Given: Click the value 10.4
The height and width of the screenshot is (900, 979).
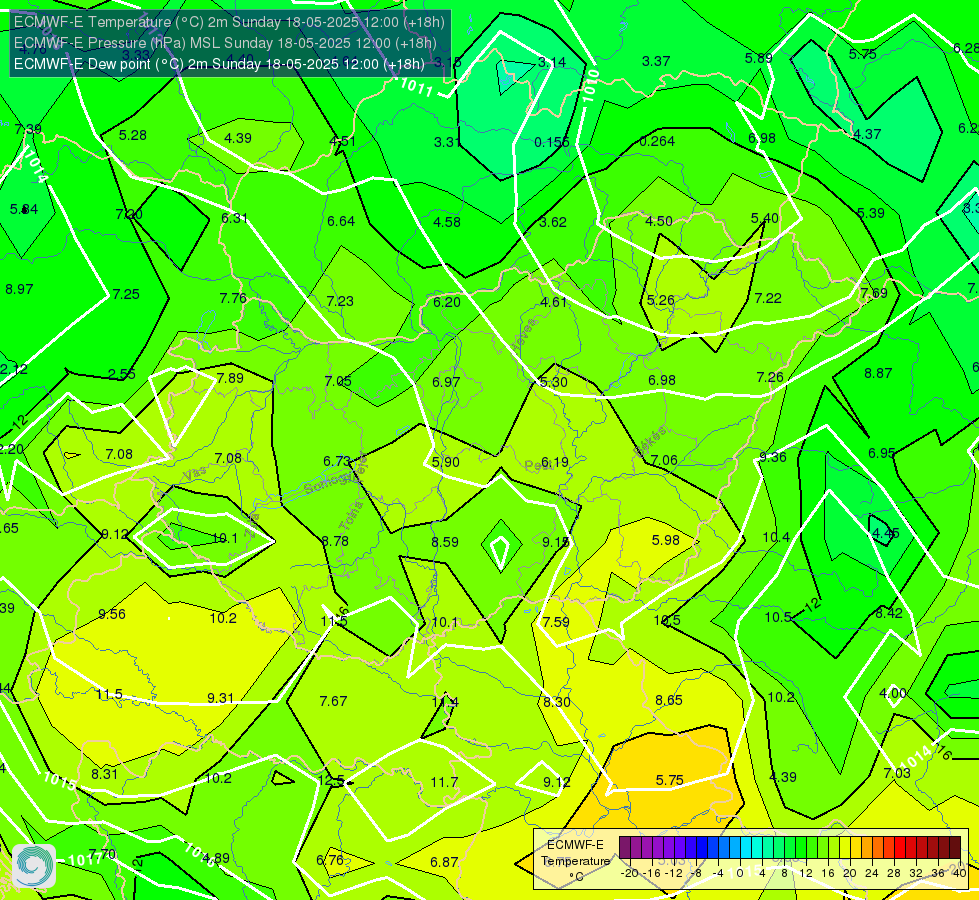Looking at the screenshot, I should pyautogui.click(x=776, y=537).
